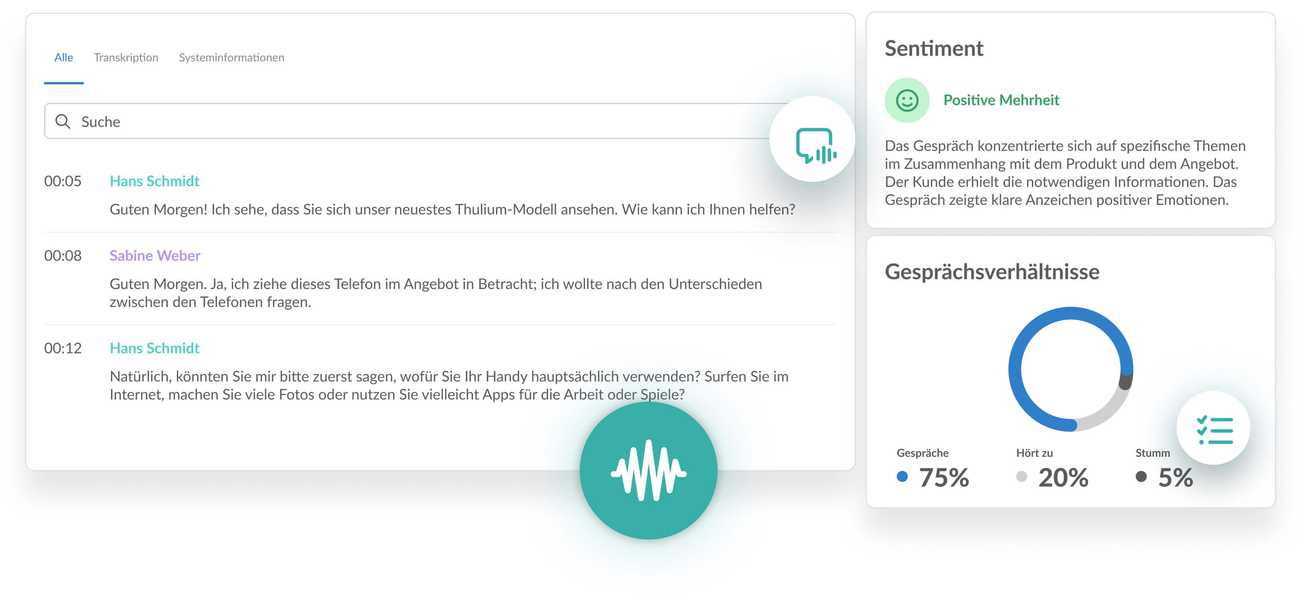1300x604 pixels.
Task: Click the black dot next to Stumm
Action: [x=1140, y=477]
